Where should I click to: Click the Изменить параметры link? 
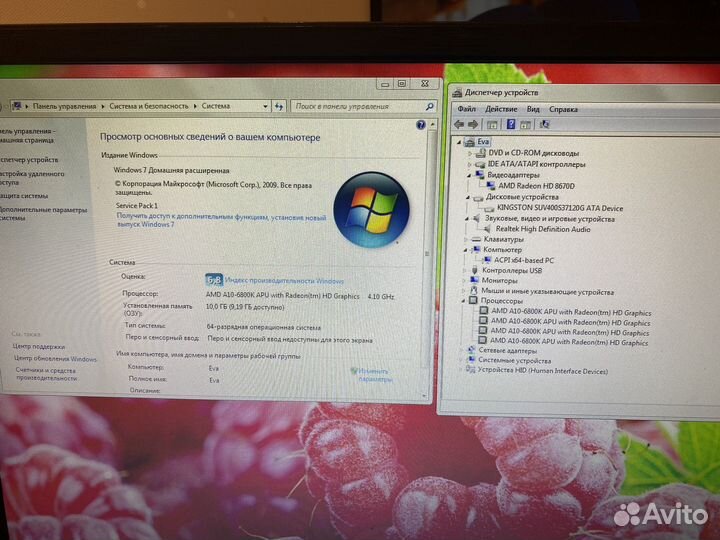(x=375, y=374)
